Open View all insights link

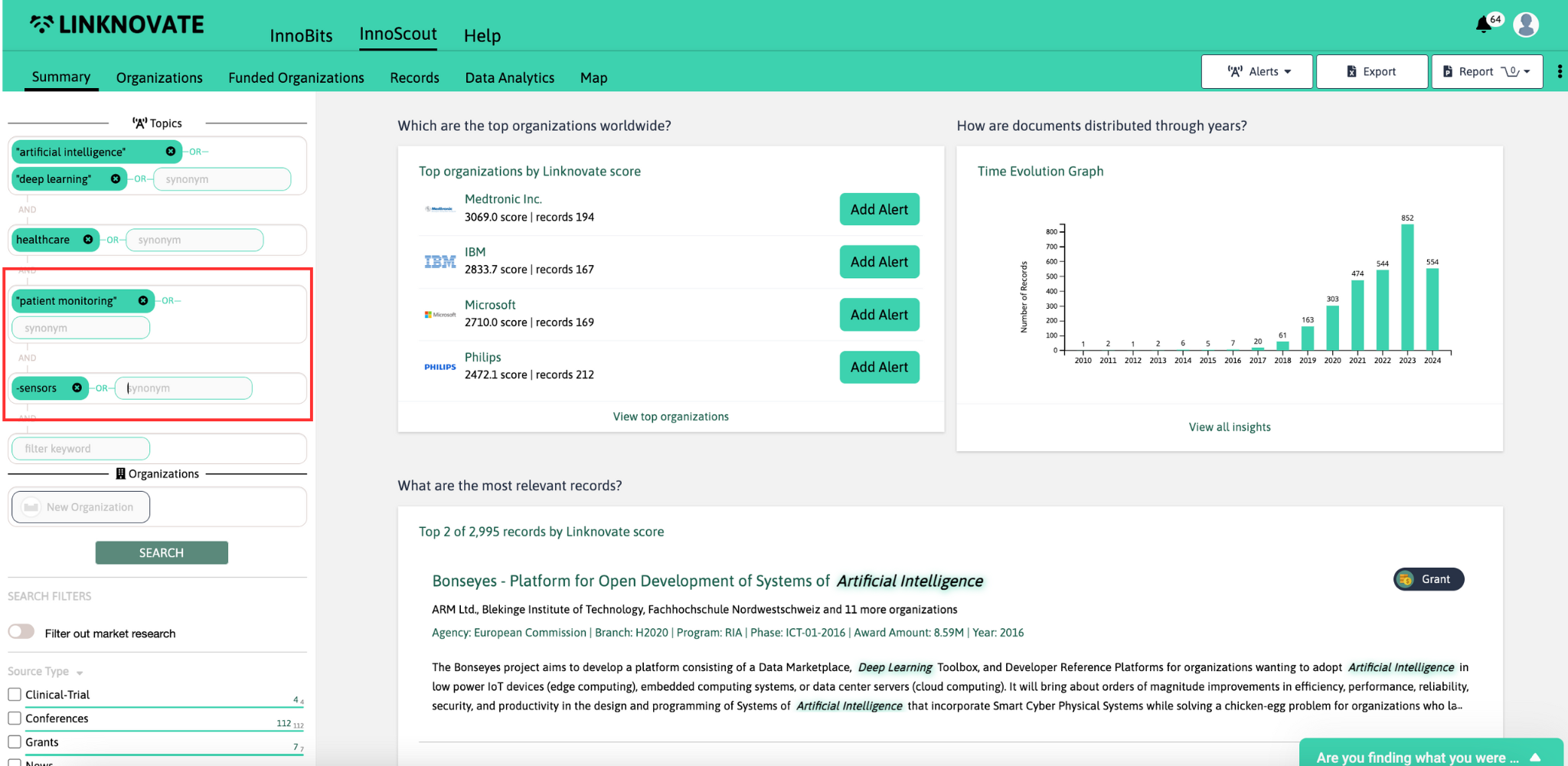coord(1230,427)
